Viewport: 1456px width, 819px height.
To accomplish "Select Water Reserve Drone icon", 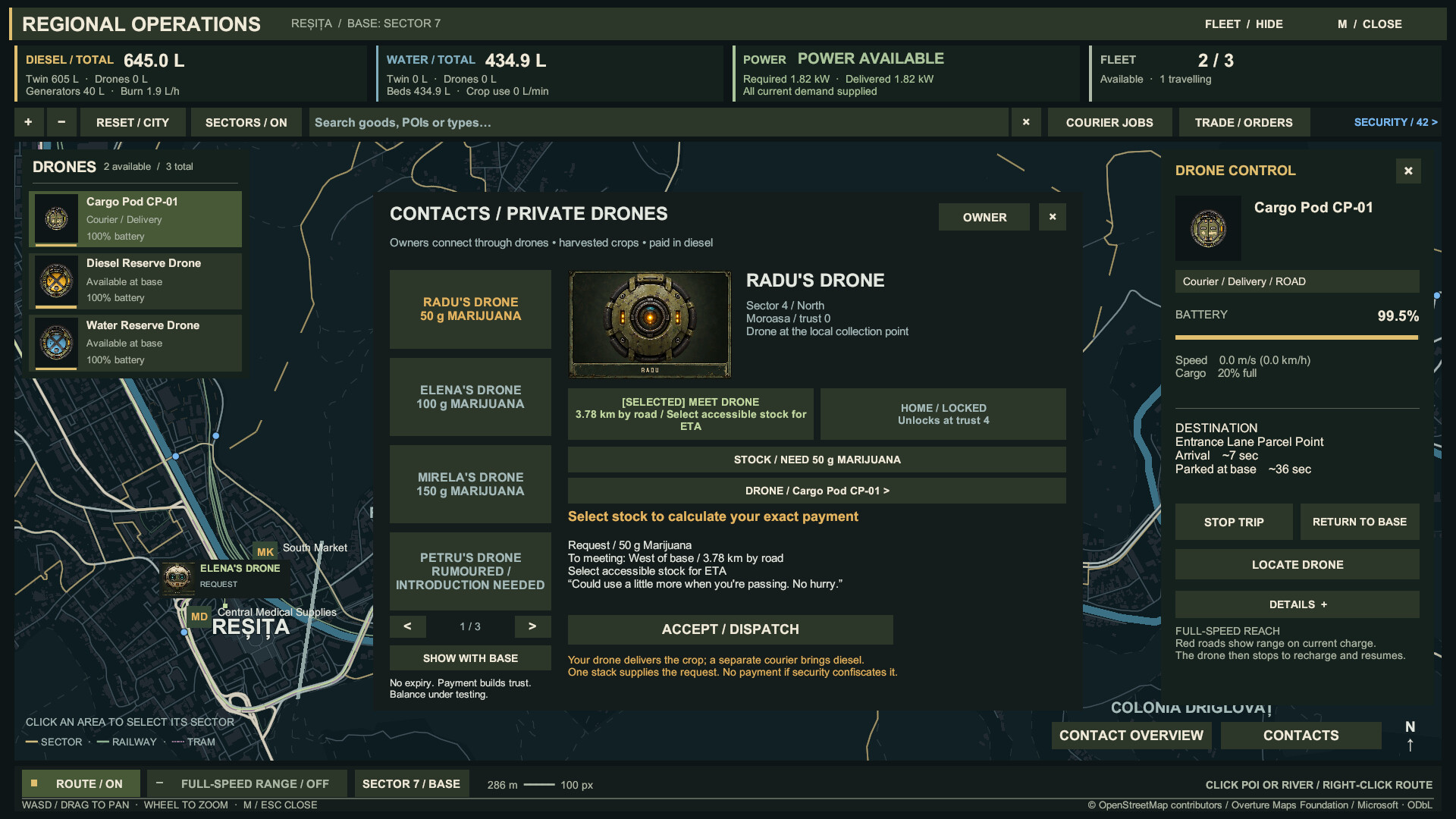I will tap(56, 343).
